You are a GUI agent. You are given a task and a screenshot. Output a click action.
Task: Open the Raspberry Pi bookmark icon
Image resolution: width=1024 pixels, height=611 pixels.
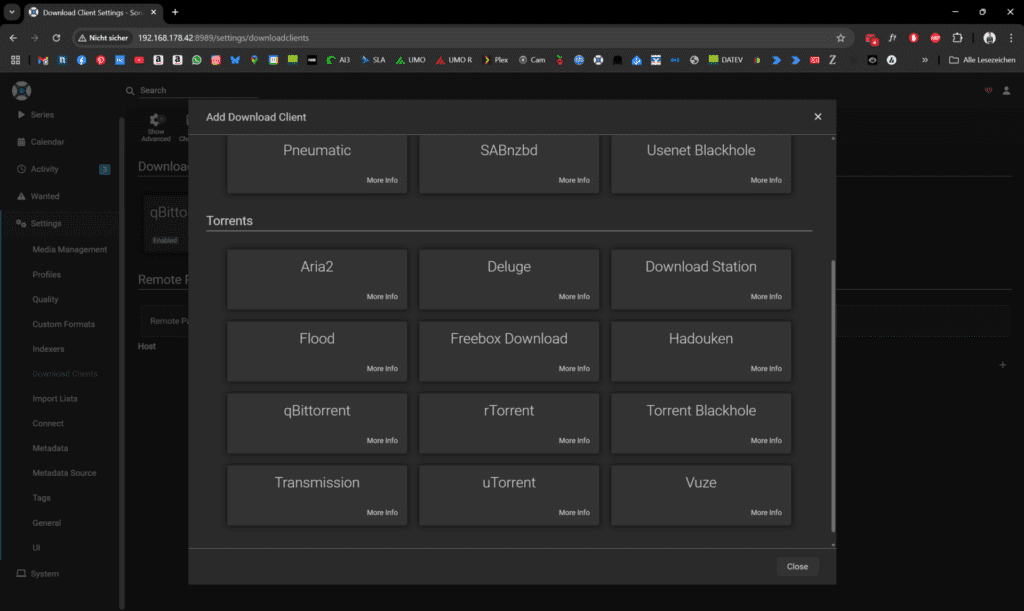[x=560, y=60]
